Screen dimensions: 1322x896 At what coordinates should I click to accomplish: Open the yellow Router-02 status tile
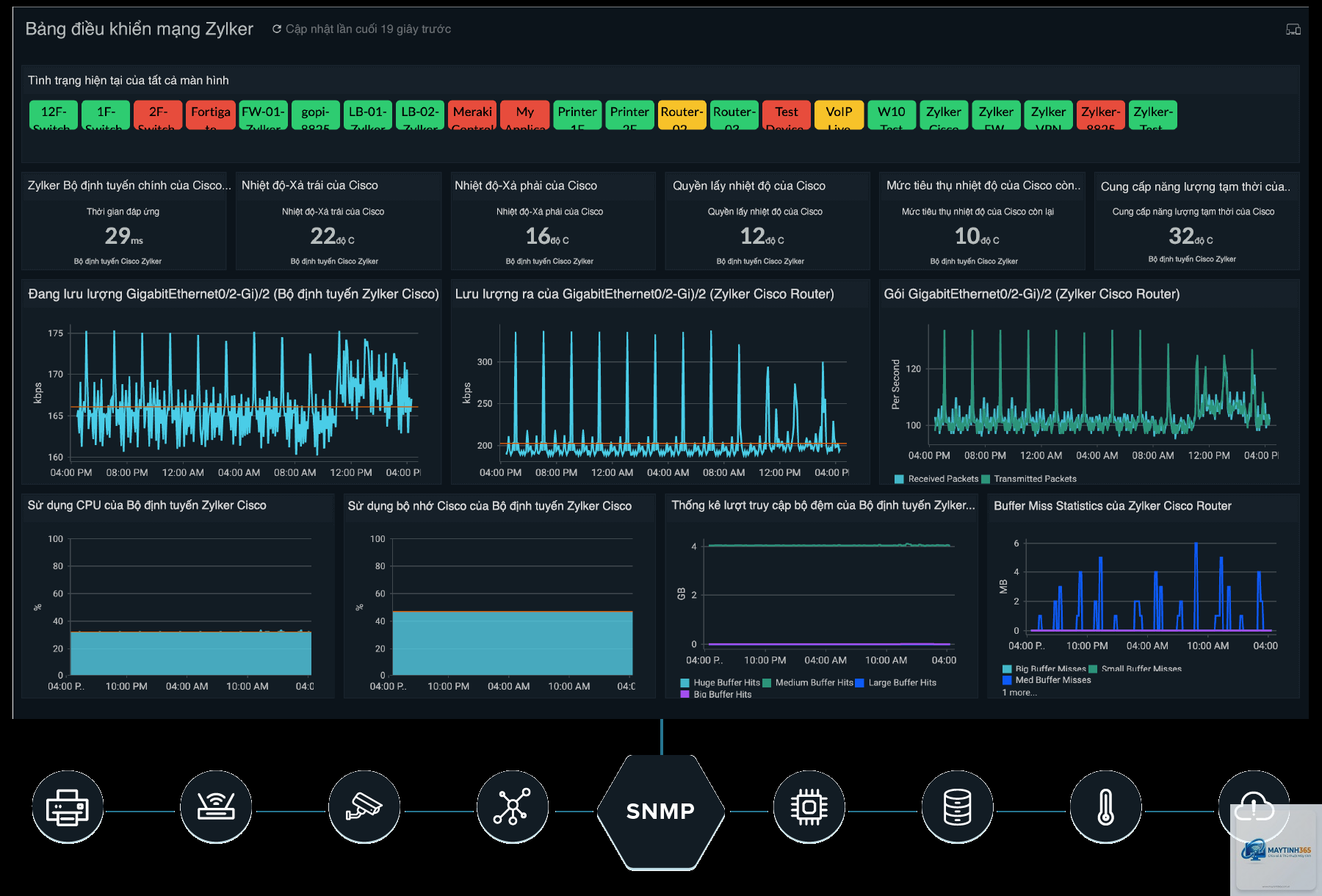682,115
